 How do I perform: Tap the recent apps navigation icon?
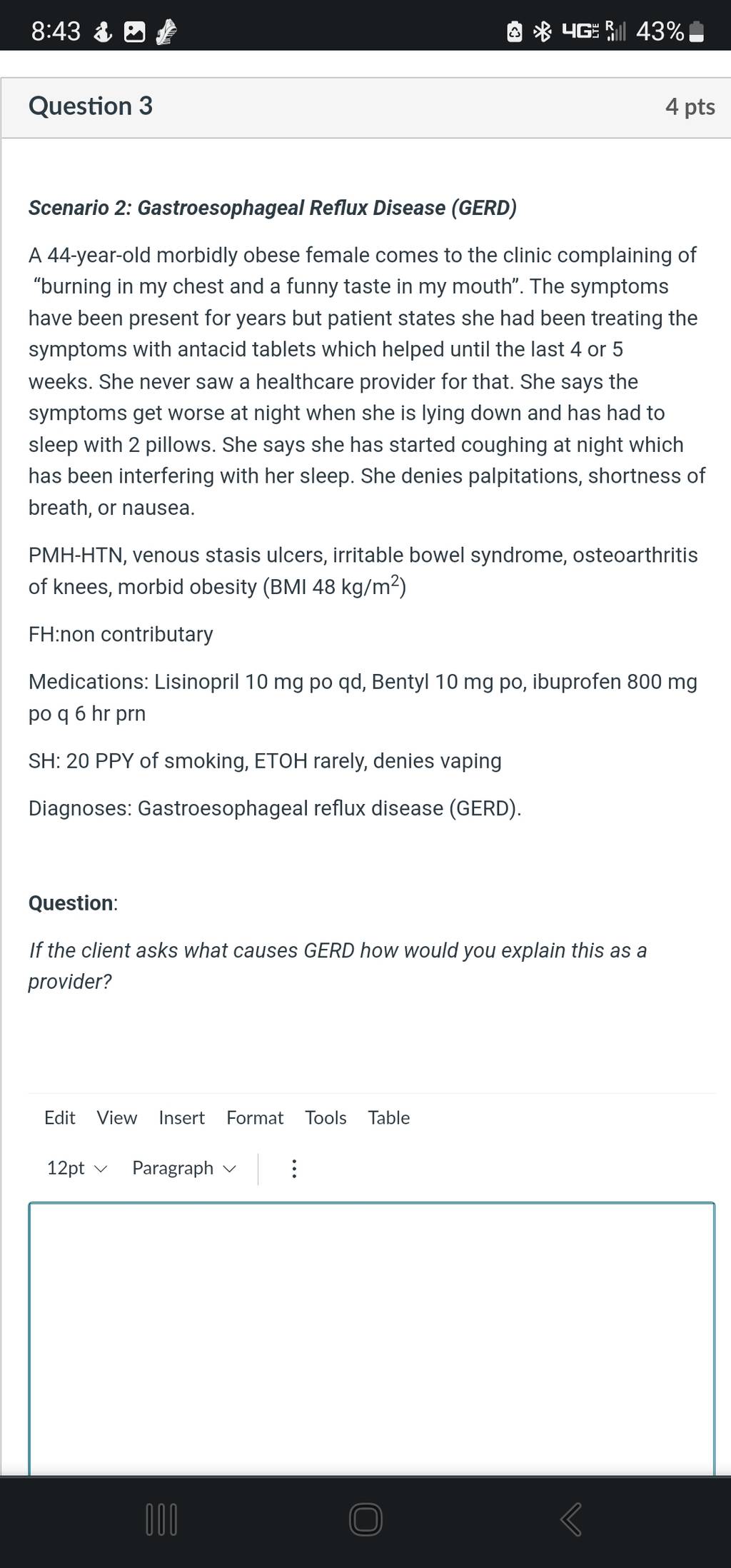pos(161,1519)
